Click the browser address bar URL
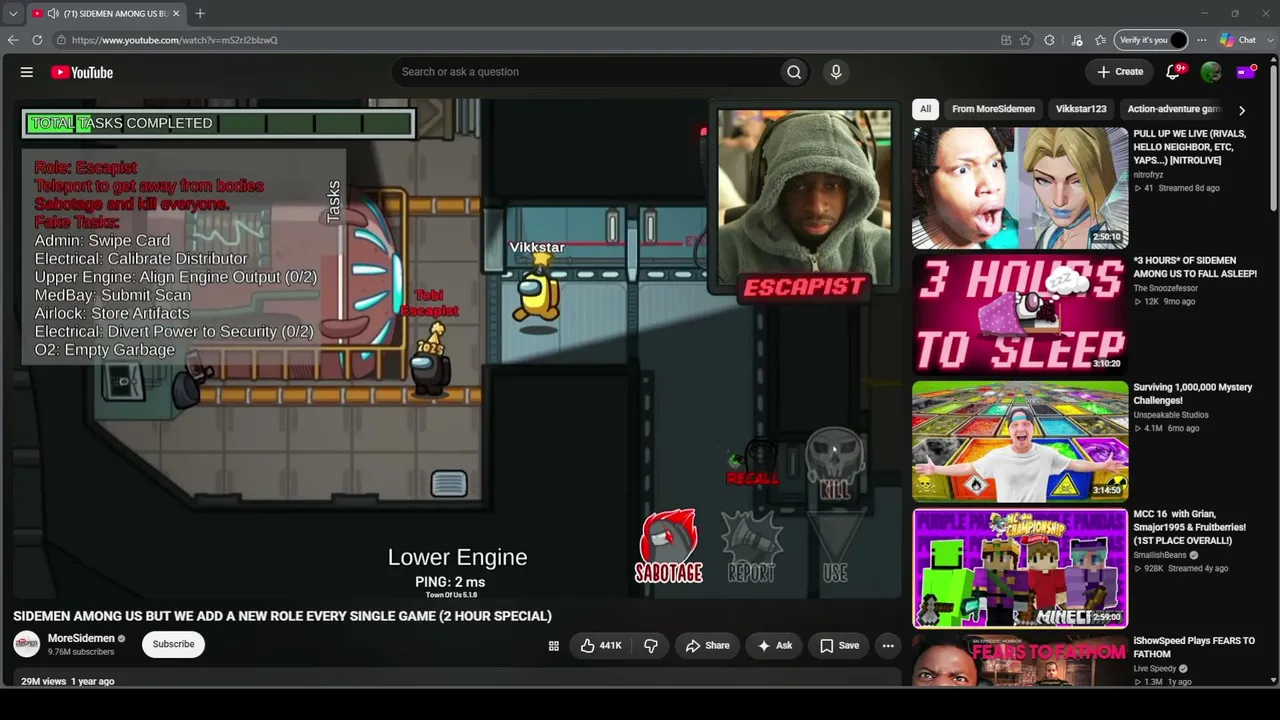This screenshot has height=720, width=1280. pyautogui.click(x=175, y=40)
